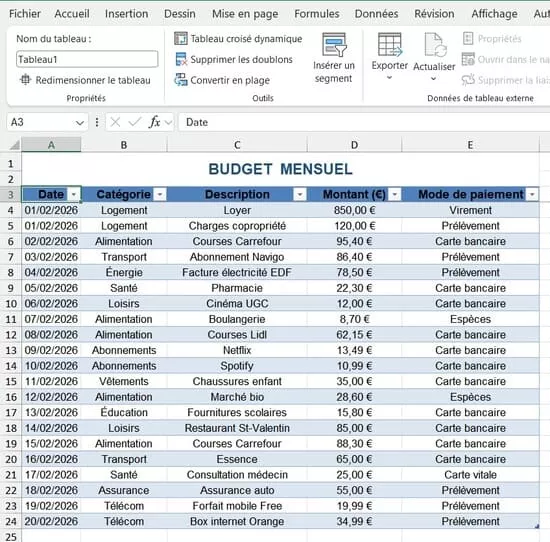Viewport: 550px width, 542px height.
Task: Click the formula bar confirm checkmark
Action: [x=135, y=122]
